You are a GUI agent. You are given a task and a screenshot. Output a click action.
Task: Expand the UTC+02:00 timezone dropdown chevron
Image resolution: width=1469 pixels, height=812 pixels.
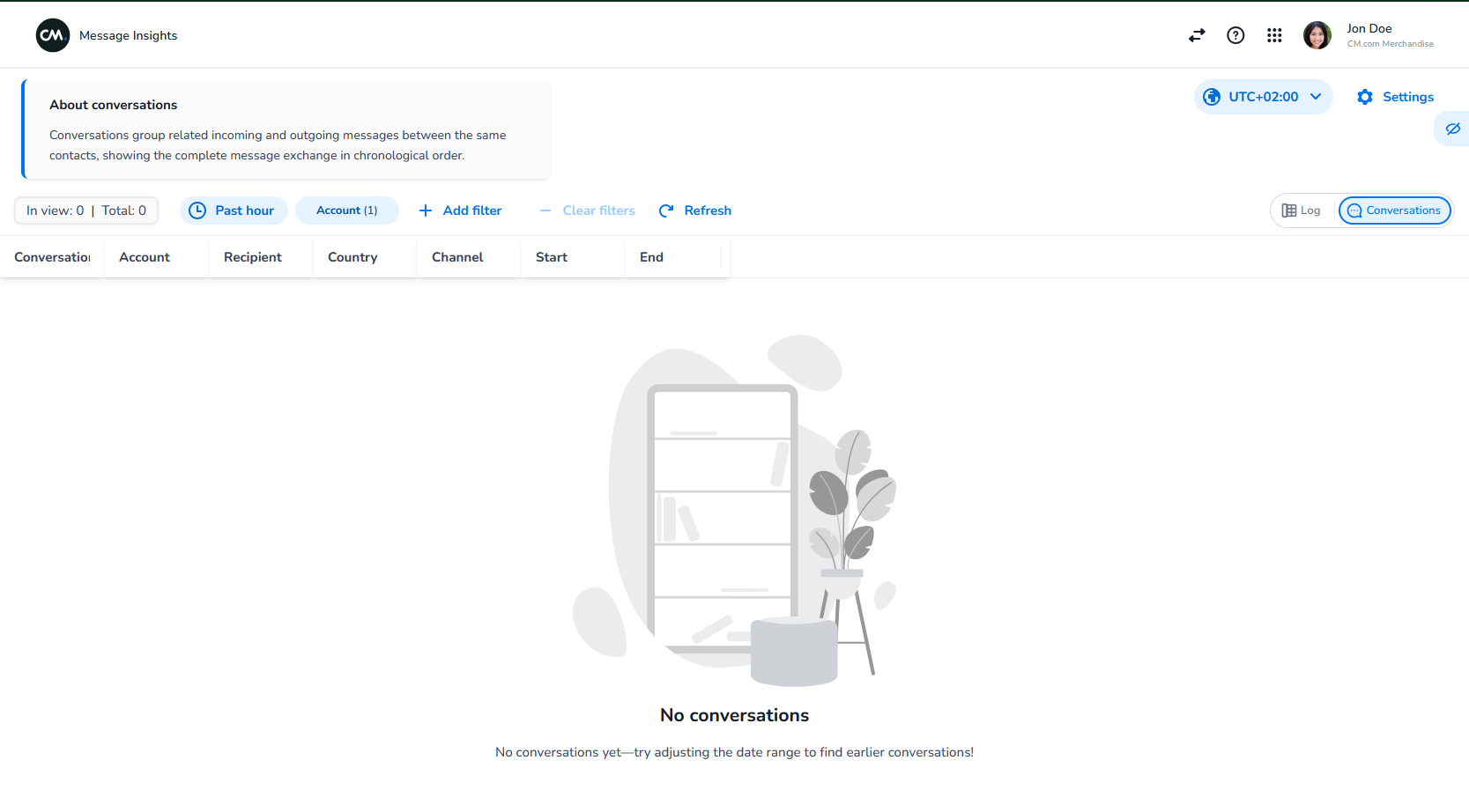pyautogui.click(x=1316, y=97)
